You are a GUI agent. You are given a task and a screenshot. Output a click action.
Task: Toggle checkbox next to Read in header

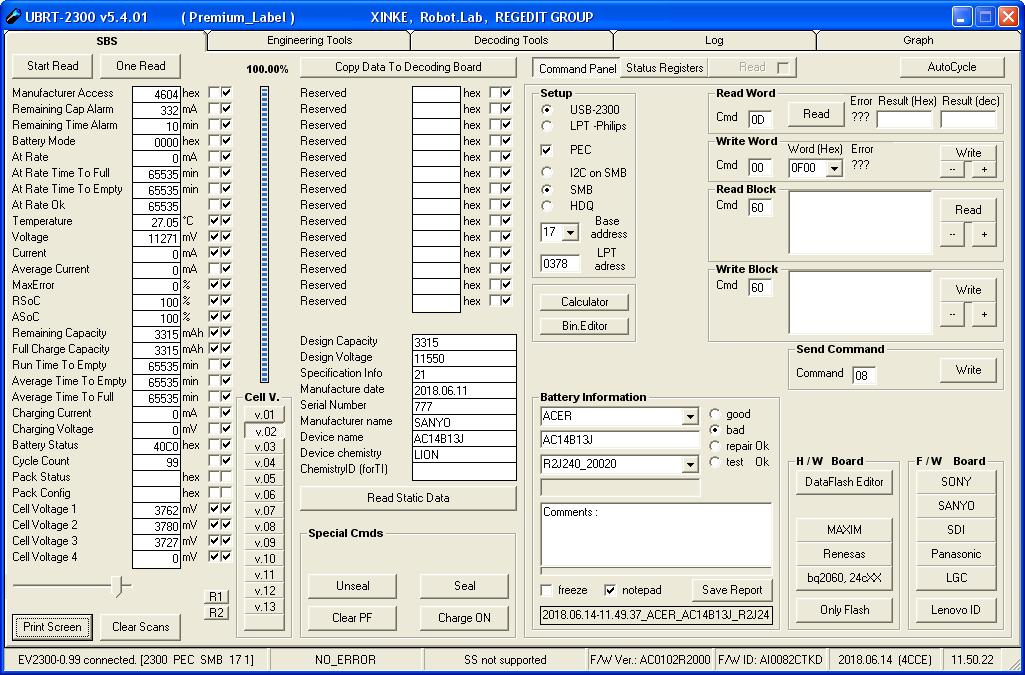click(782, 67)
